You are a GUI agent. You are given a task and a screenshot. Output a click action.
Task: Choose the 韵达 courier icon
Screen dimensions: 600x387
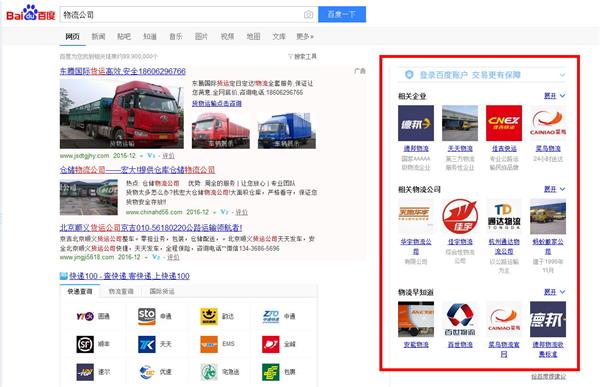pyautogui.click(x=209, y=316)
